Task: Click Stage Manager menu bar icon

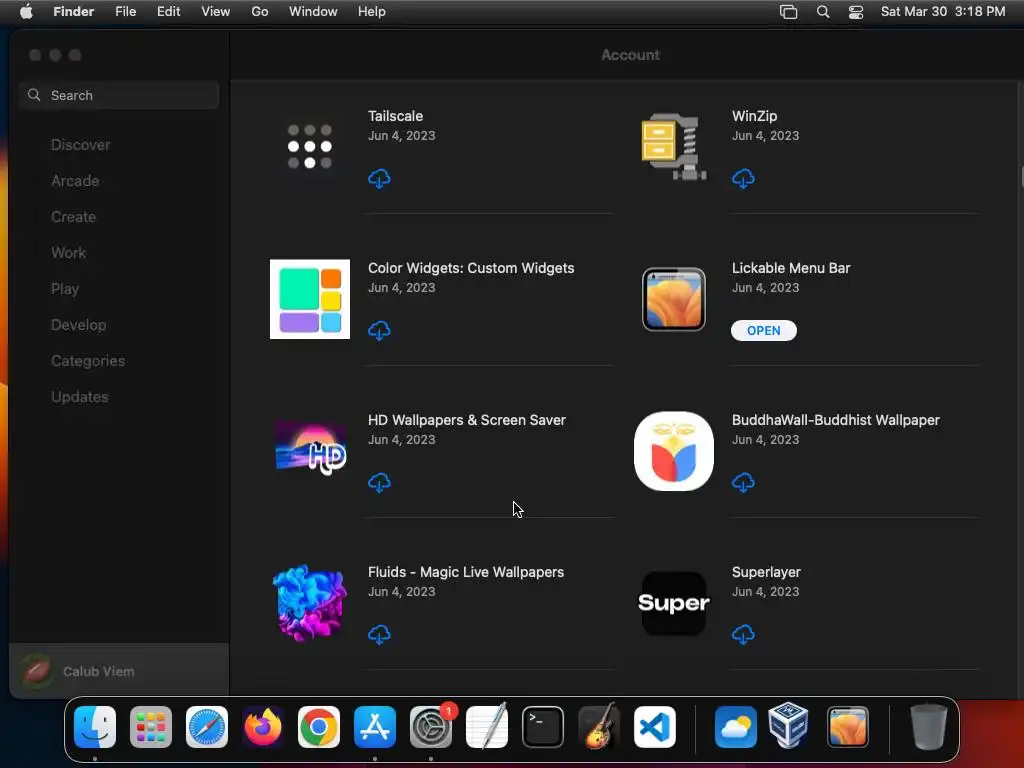Action: point(789,12)
